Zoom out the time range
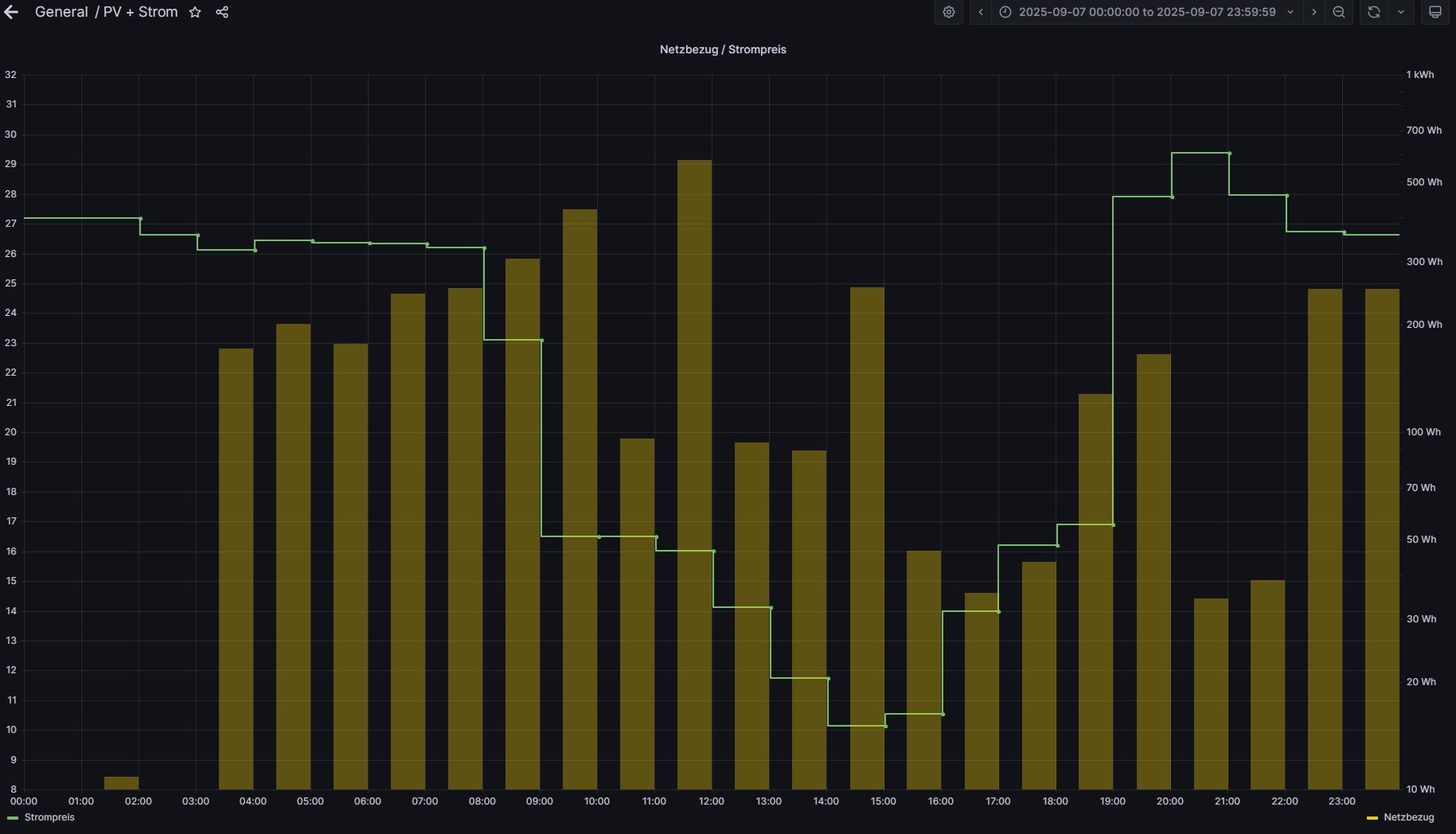This screenshot has height=834, width=1456. [x=1339, y=12]
